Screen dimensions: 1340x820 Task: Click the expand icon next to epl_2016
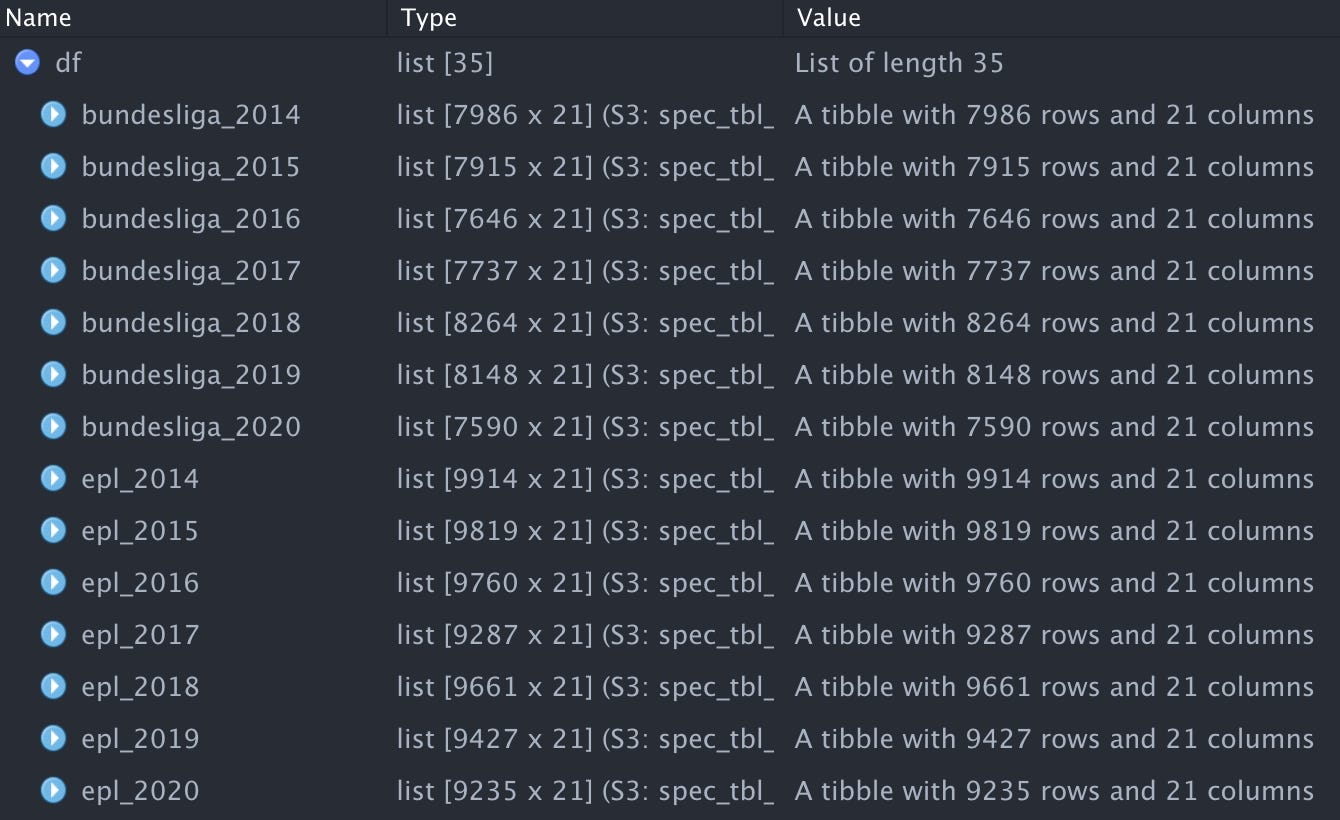coord(53,582)
